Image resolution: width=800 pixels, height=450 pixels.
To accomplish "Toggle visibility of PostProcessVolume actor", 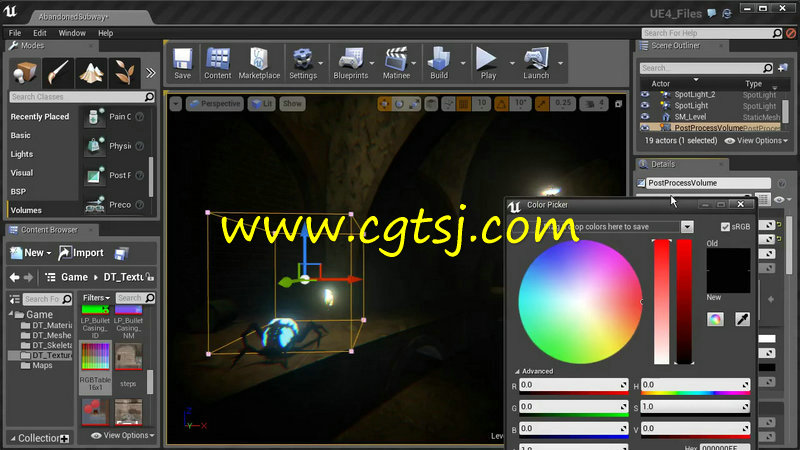I will tap(645, 128).
